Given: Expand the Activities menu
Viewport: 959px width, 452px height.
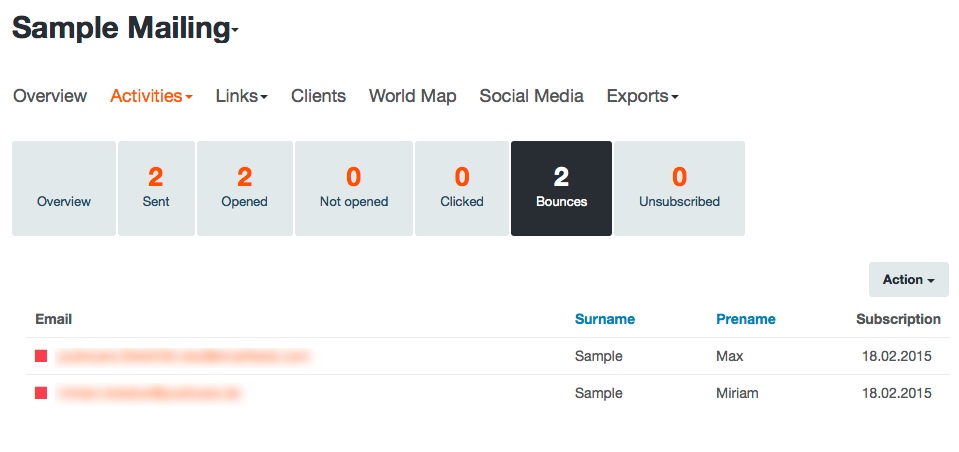Looking at the screenshot, I should coord(151,96).
